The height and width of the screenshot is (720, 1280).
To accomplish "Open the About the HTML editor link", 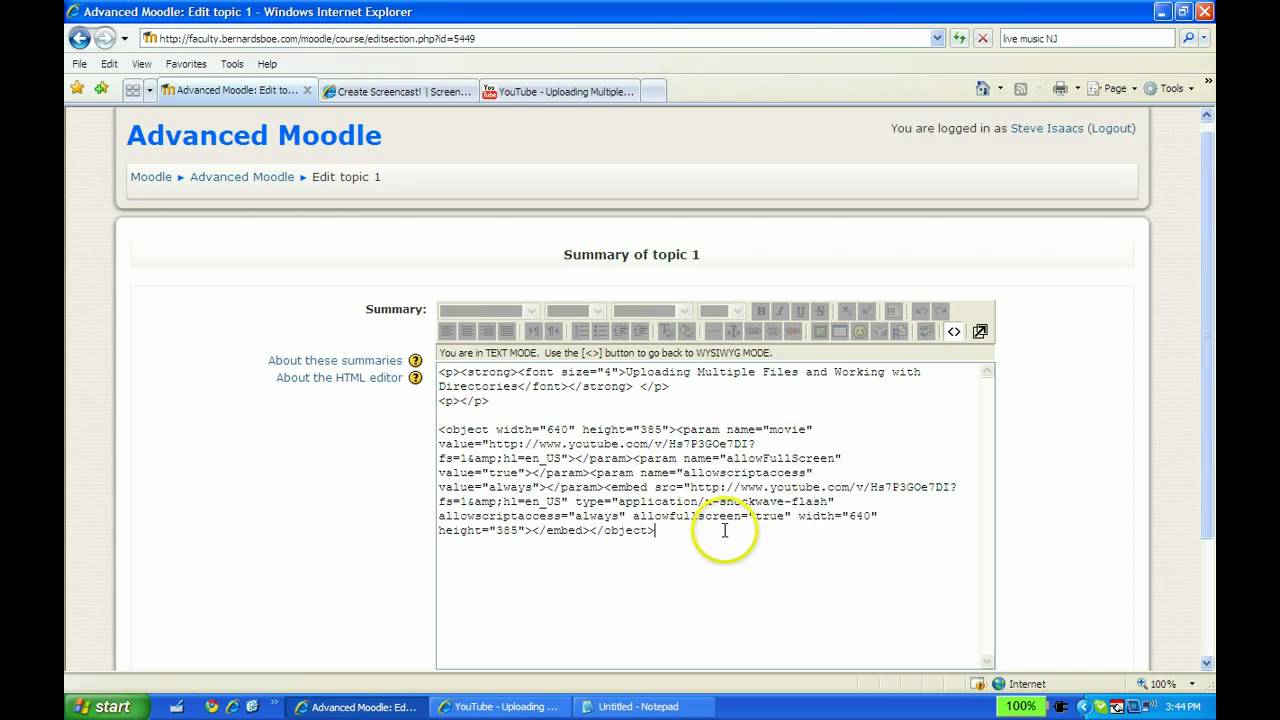I will point(339,377).
